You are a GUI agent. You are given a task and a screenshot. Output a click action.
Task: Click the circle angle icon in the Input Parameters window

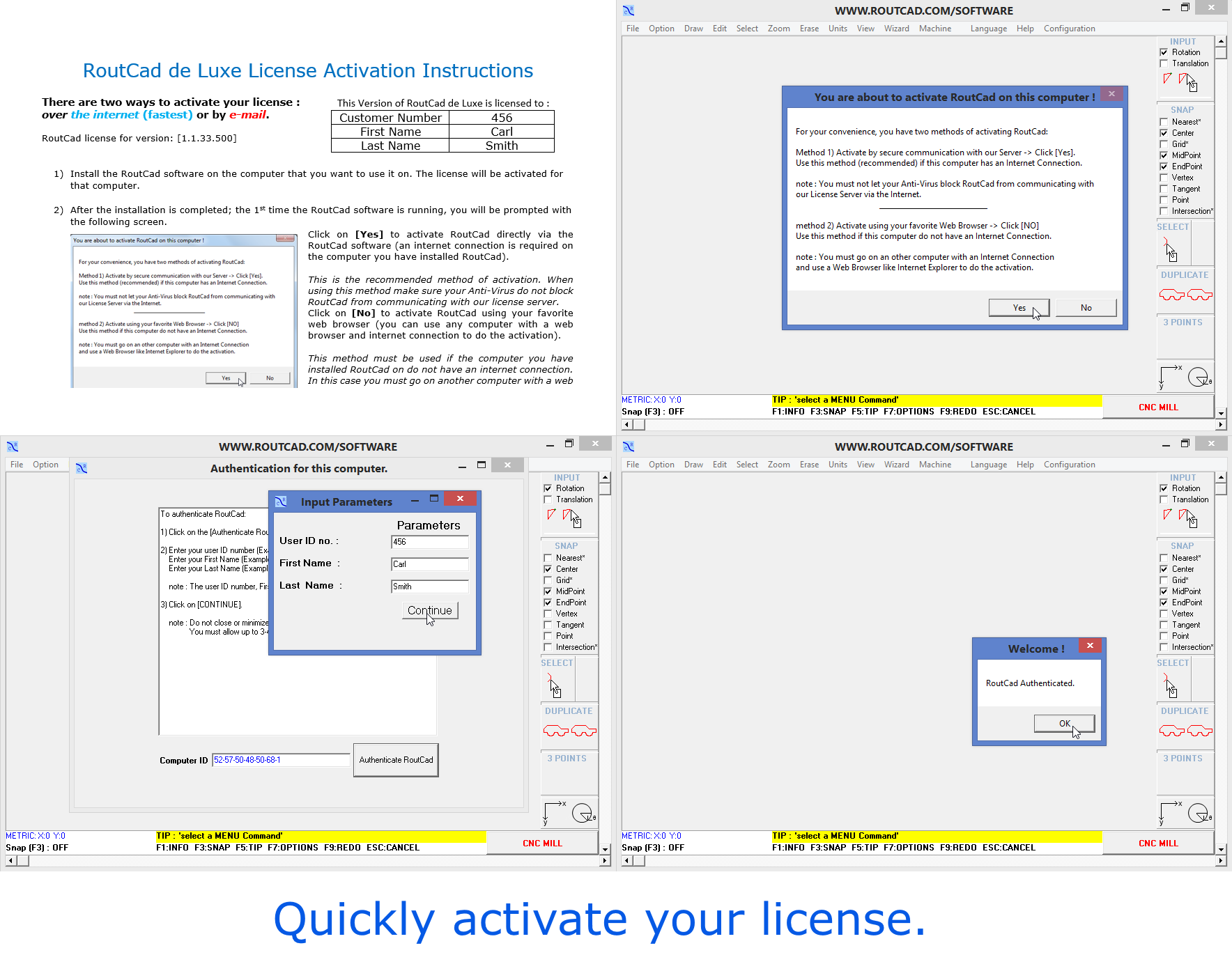tap(583, 813)
